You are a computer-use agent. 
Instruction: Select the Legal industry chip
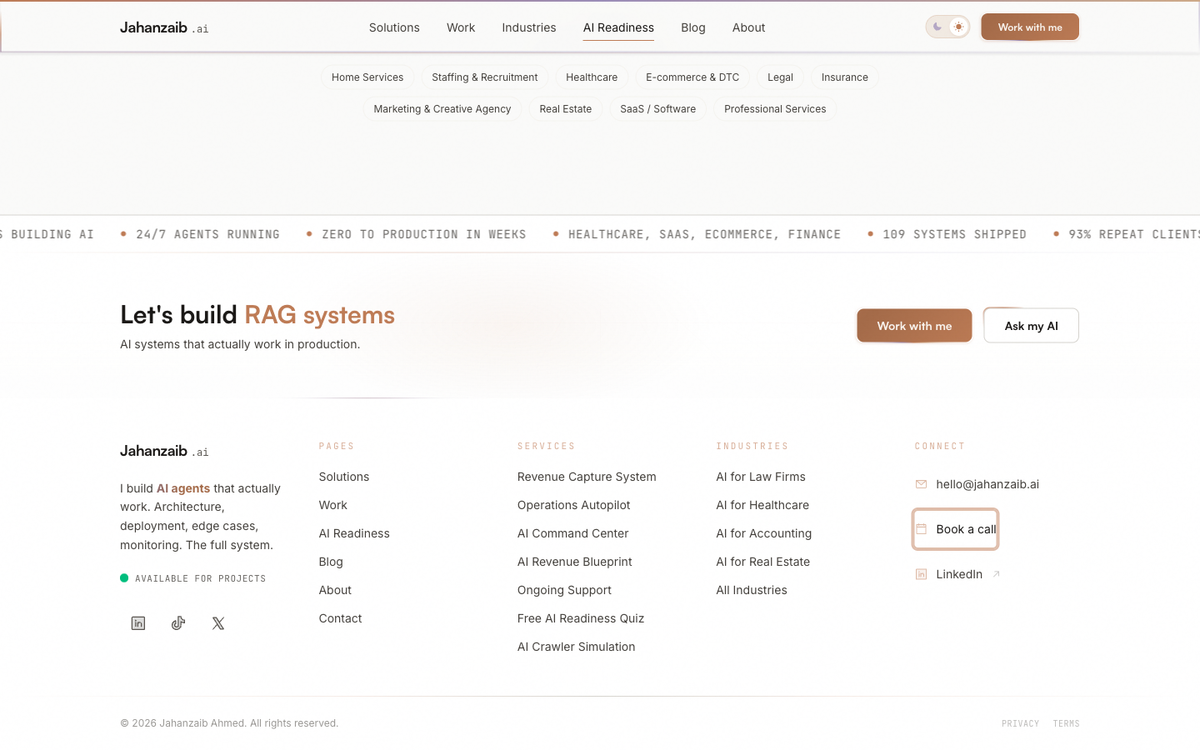780,77
